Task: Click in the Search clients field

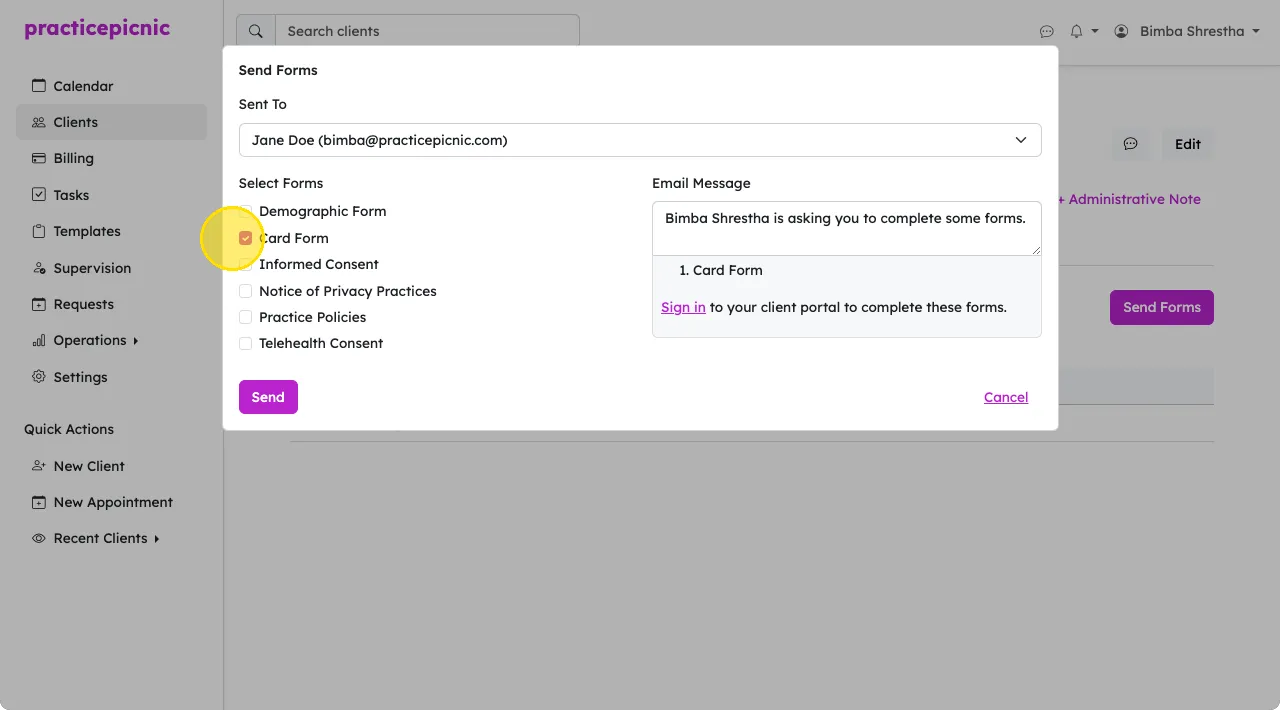Action: pos(427,31)
